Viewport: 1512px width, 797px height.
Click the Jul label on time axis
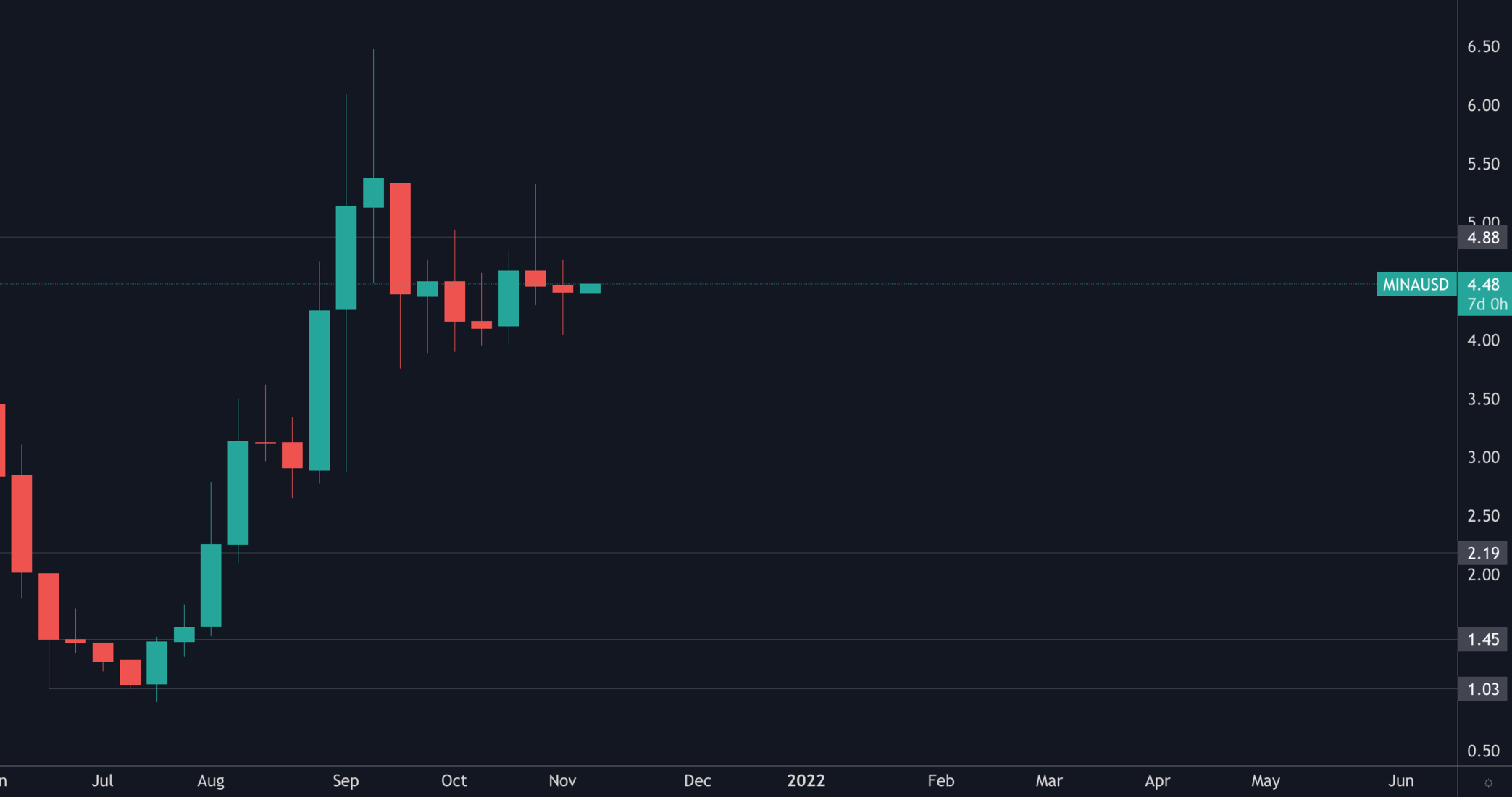[102, 781]
